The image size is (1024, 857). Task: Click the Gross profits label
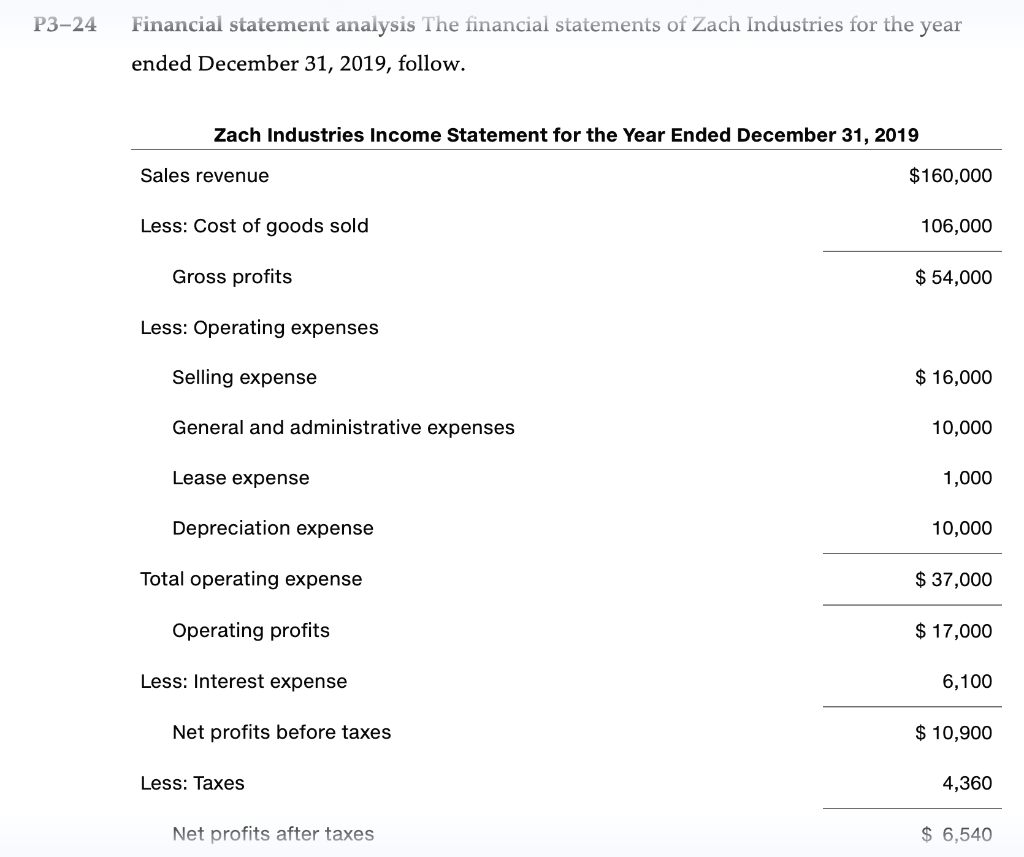[x=232, y=277]
